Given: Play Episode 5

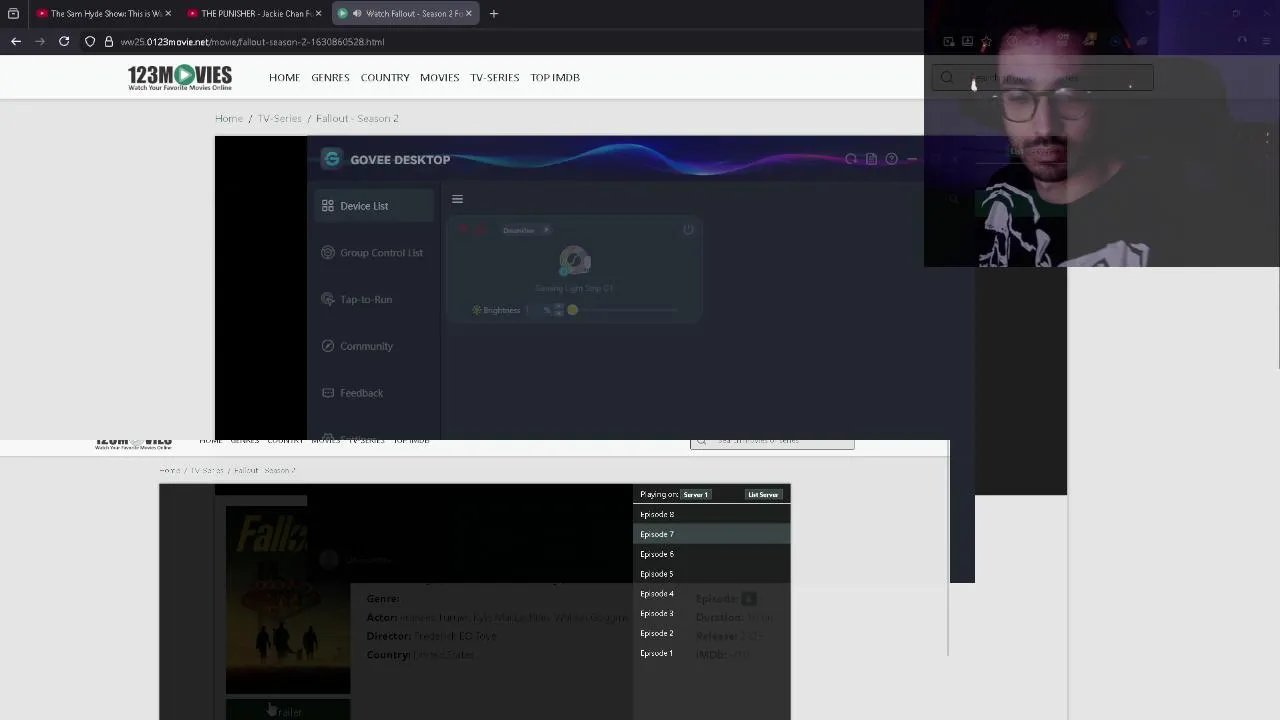Looking at the screenshot, I should click(x=711, y=574).
